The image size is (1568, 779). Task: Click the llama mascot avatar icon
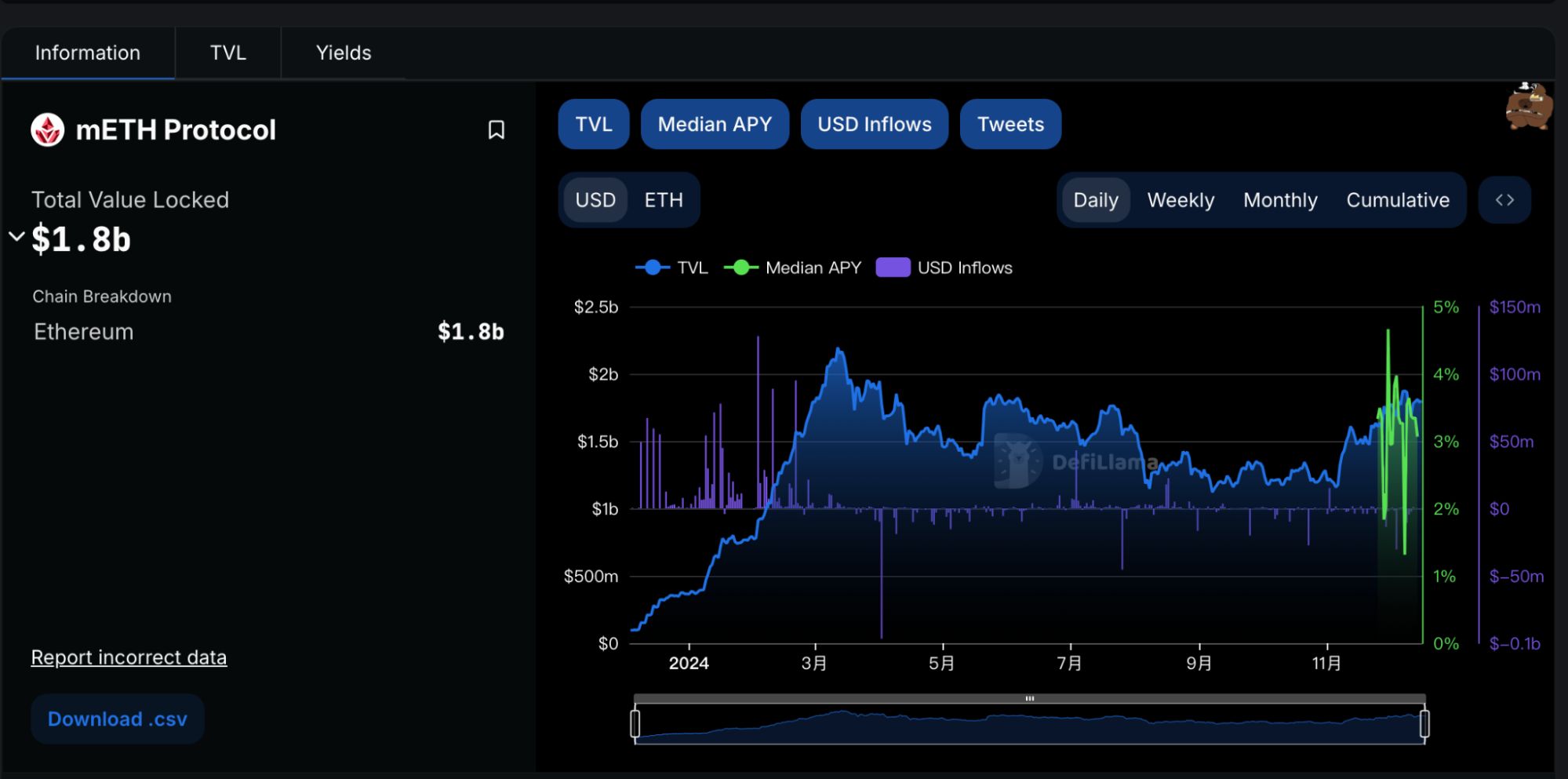tap(1528, 107)
